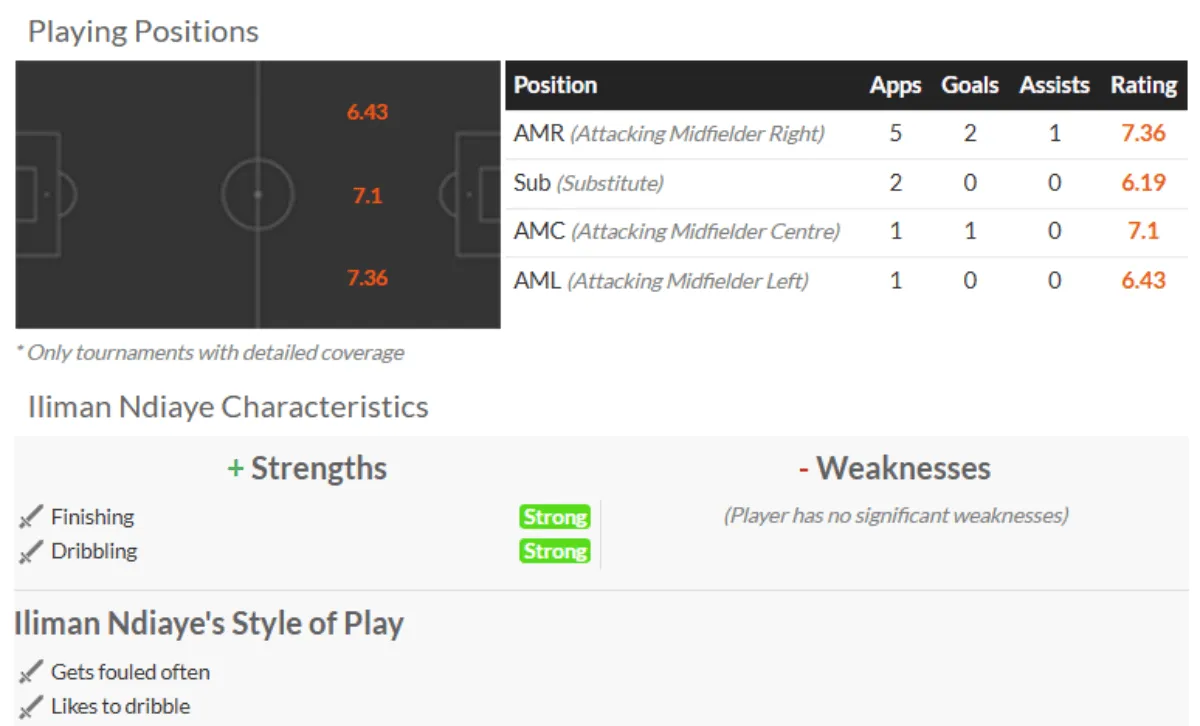Click the Rating column header
The height and width of the screenshot is (726, 1200).
[1143, 86]
